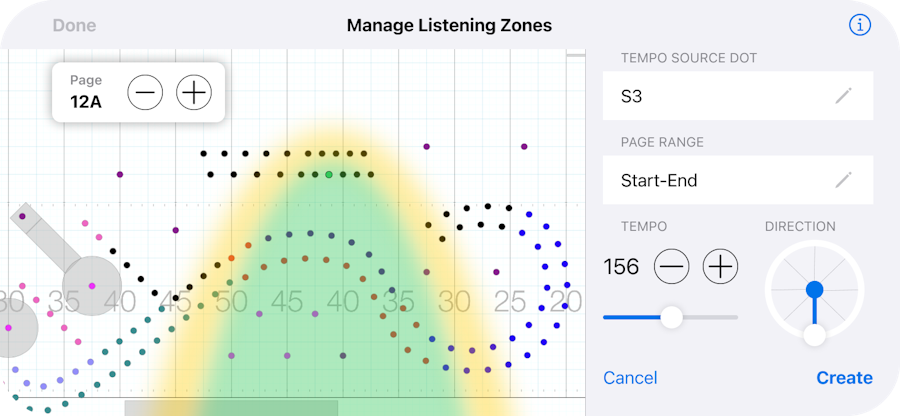Click the horizontal scrollbar under the field
900x416 pixels.
pos(231,407)
